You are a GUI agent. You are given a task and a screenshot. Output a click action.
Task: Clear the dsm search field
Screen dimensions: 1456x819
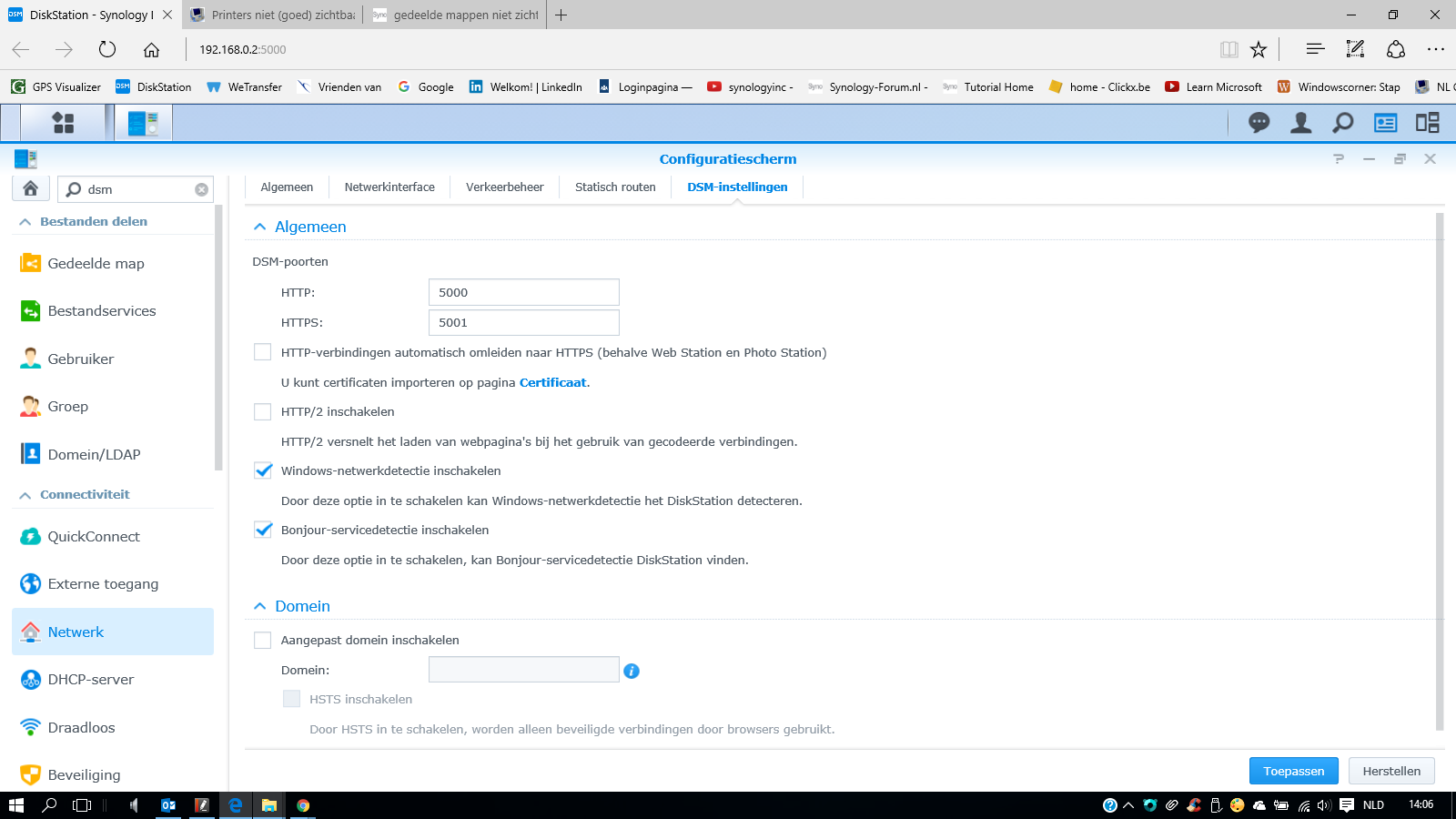[201, 189]
